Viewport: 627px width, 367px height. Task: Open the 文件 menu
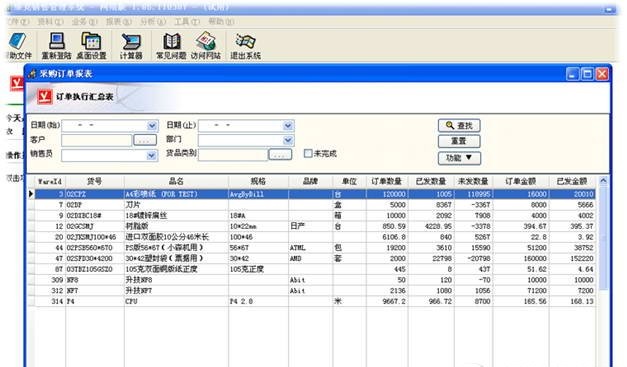pyautogui.click(x=18, y=22)
